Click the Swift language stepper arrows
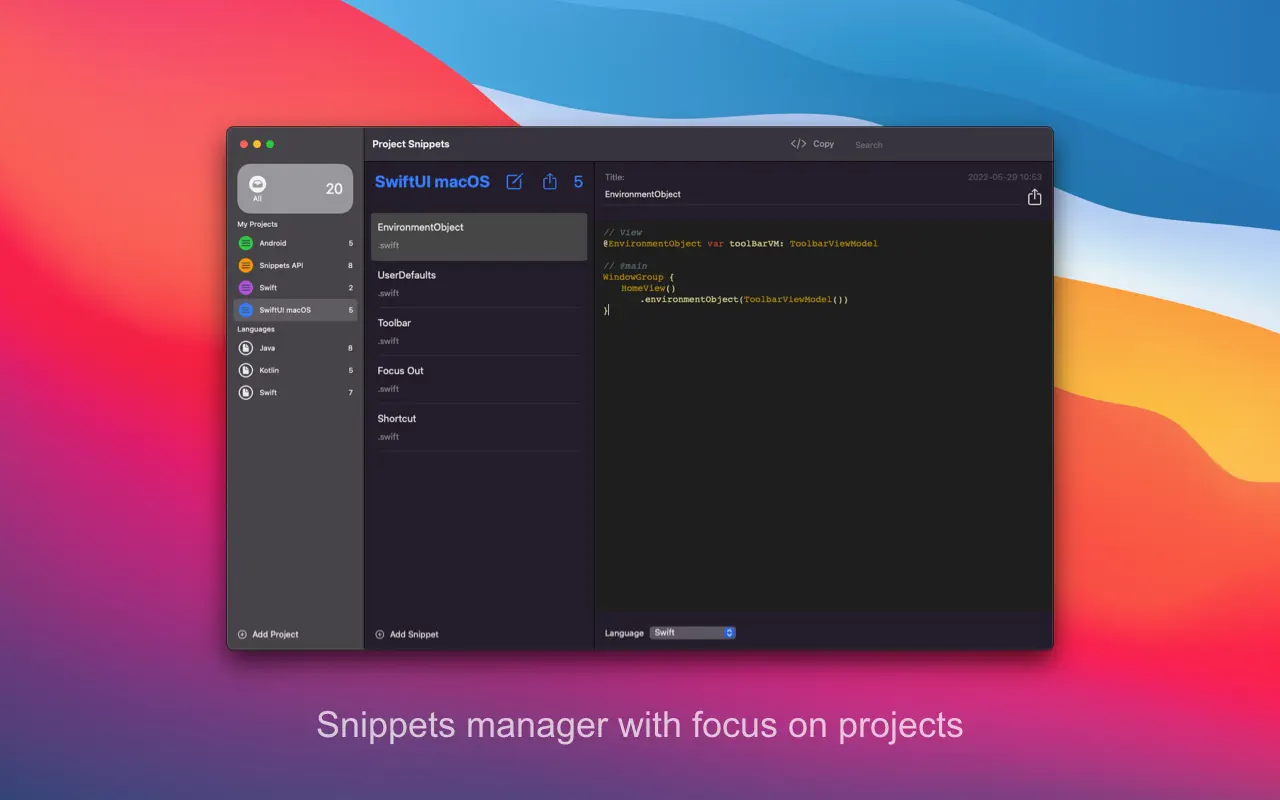 point(727,632)
